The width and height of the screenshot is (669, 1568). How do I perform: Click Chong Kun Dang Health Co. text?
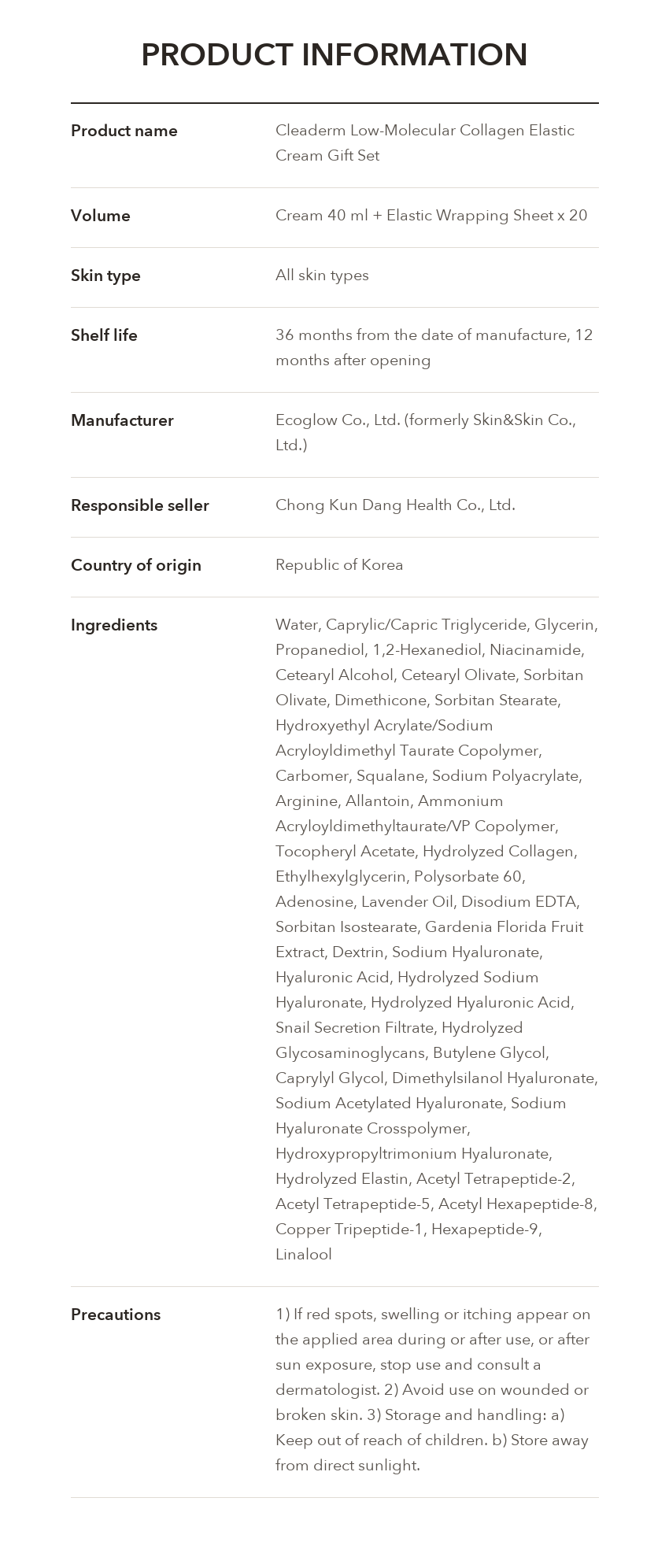pyautogui.click(x=395, y=505)
